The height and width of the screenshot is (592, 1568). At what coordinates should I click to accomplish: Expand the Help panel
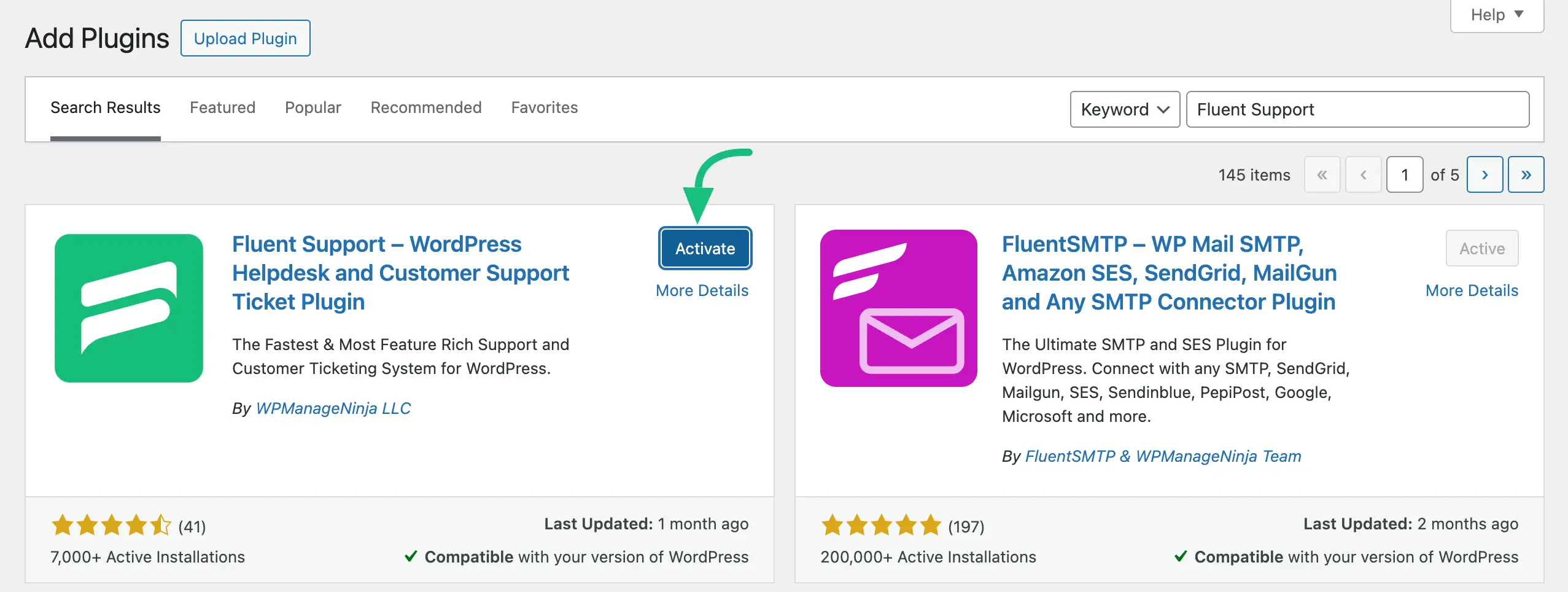click(1496, 14)
